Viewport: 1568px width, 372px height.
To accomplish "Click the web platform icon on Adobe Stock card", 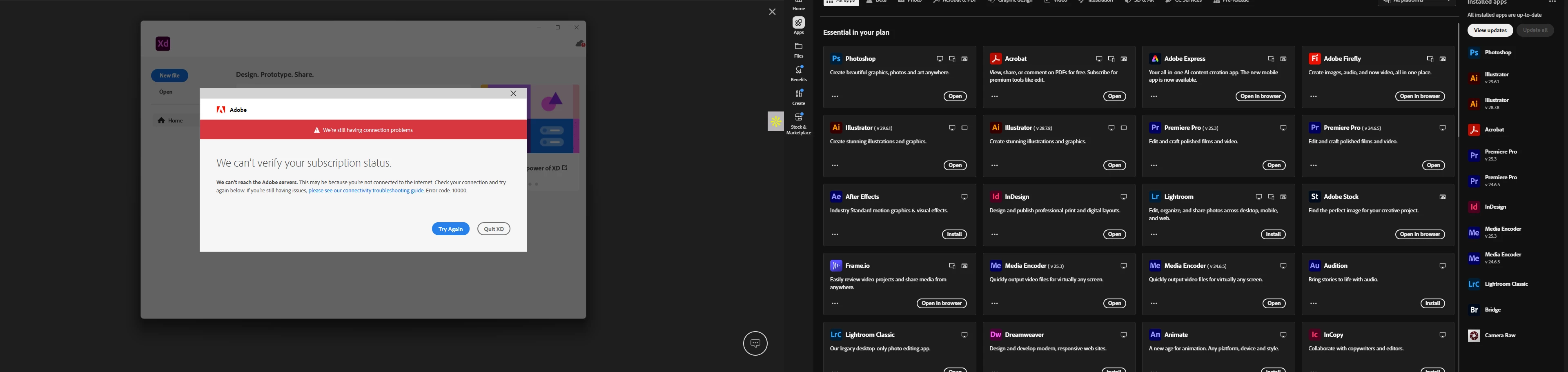I will point(1443,197).
